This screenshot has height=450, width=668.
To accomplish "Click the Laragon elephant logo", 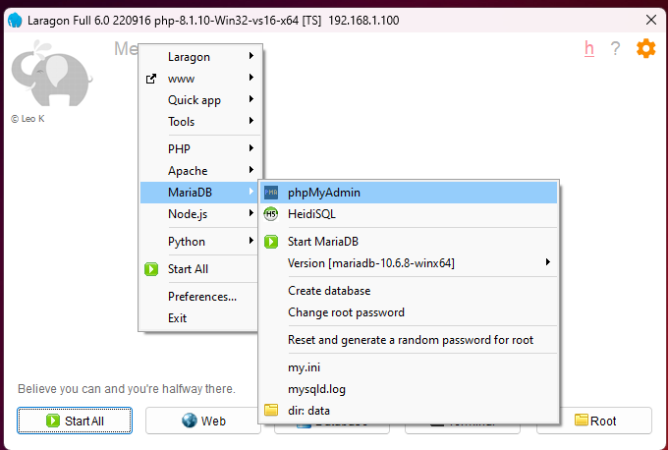I will pos(51,73).
